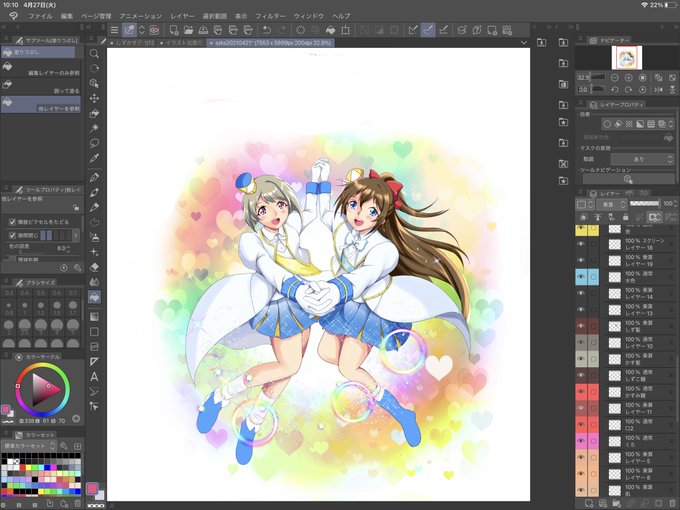Viewport: 680px width, 510px height.
Task: Click the command bar up-down switcher arrows
Action: point(142,30)
